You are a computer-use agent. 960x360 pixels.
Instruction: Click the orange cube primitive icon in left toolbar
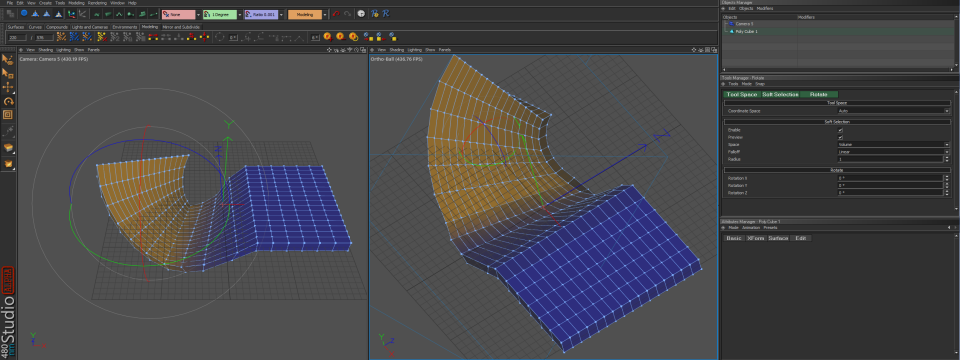point(9,148)
